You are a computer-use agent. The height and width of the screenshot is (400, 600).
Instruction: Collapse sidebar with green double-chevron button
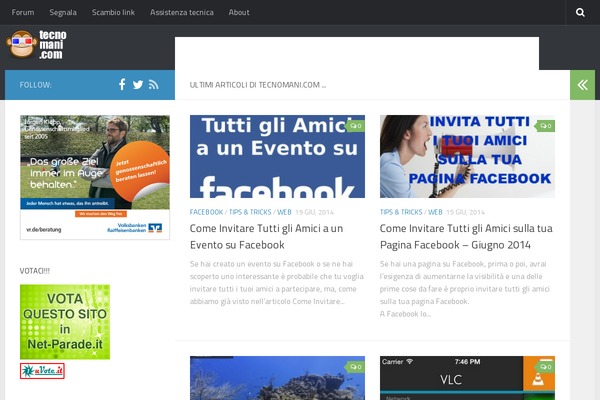(x=582, y=85)
